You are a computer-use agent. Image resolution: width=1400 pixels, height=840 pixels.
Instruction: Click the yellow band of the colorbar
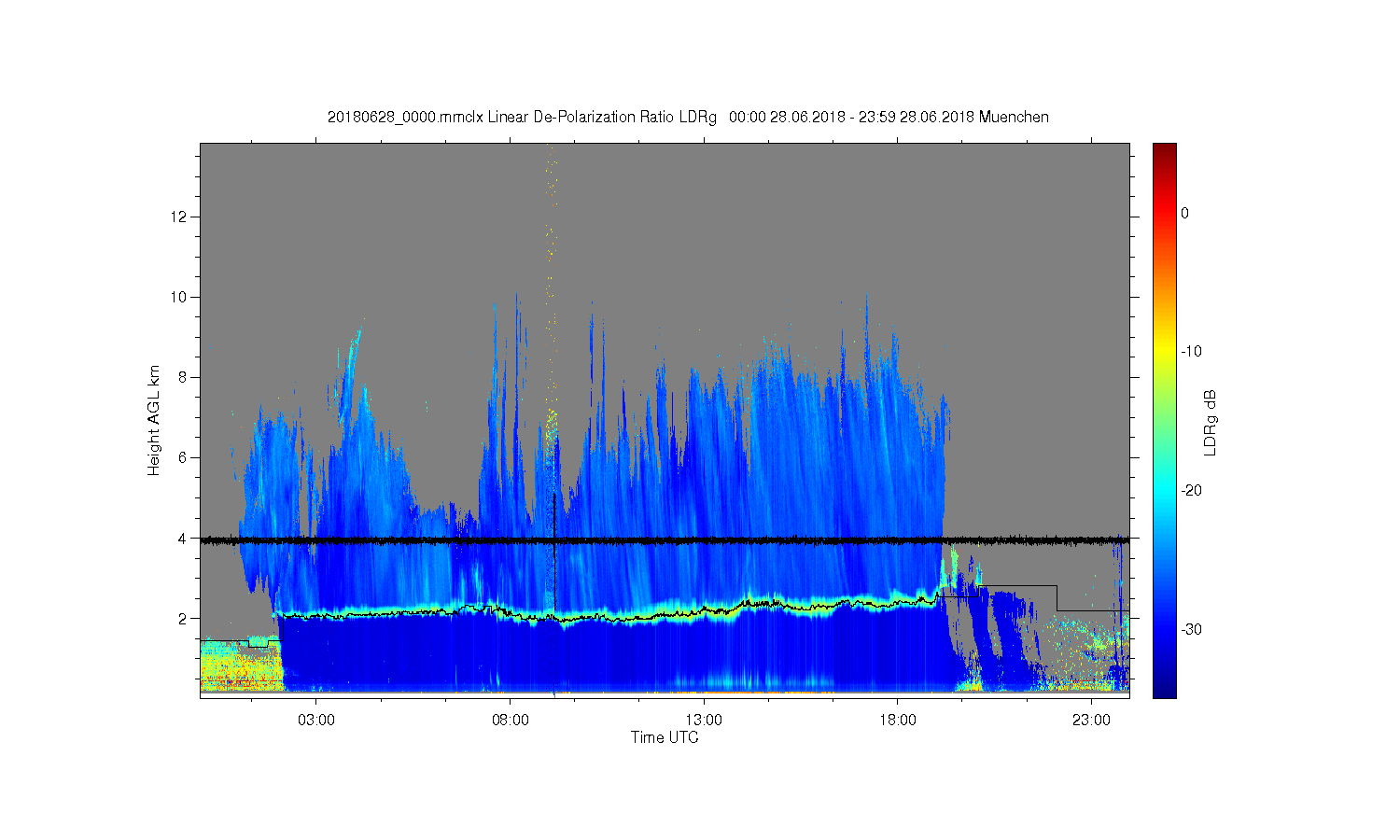1165,352
